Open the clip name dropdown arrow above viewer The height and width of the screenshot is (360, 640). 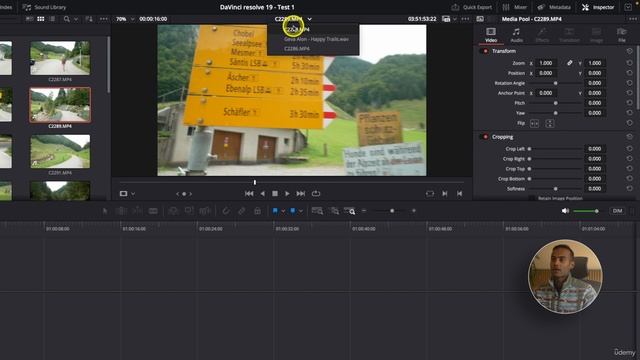point(310,19)
